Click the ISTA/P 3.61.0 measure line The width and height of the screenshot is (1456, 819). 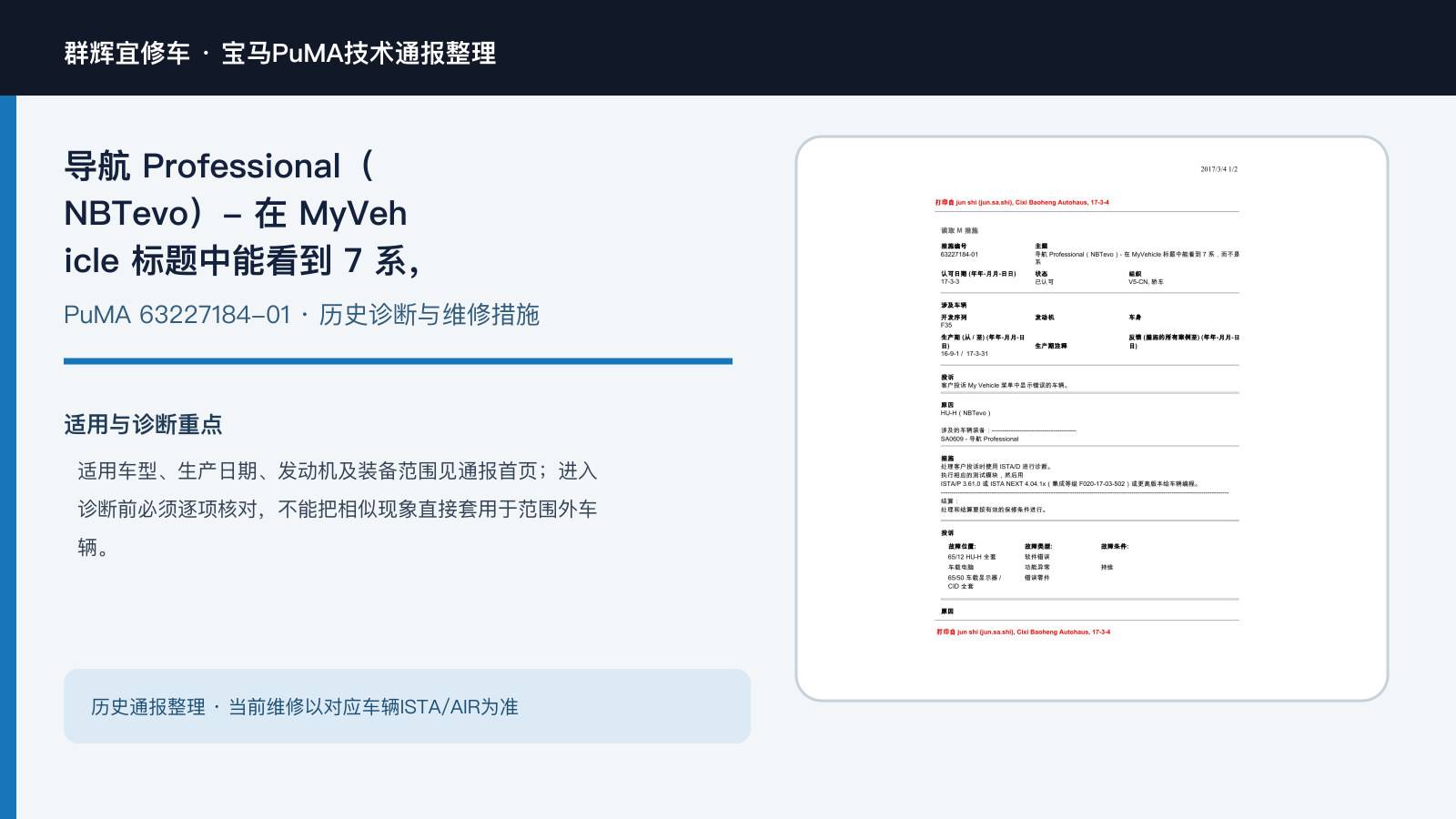[x=1070, y=484]
